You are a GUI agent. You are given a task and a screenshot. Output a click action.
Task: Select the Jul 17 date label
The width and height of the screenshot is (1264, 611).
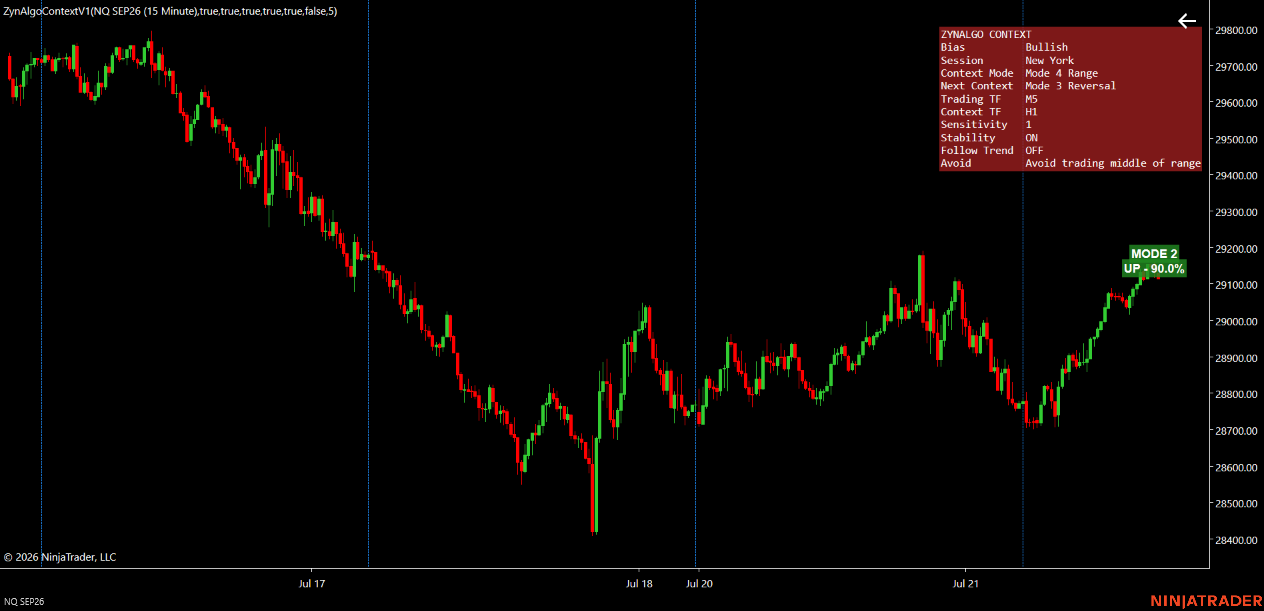(x=312, y=583)
